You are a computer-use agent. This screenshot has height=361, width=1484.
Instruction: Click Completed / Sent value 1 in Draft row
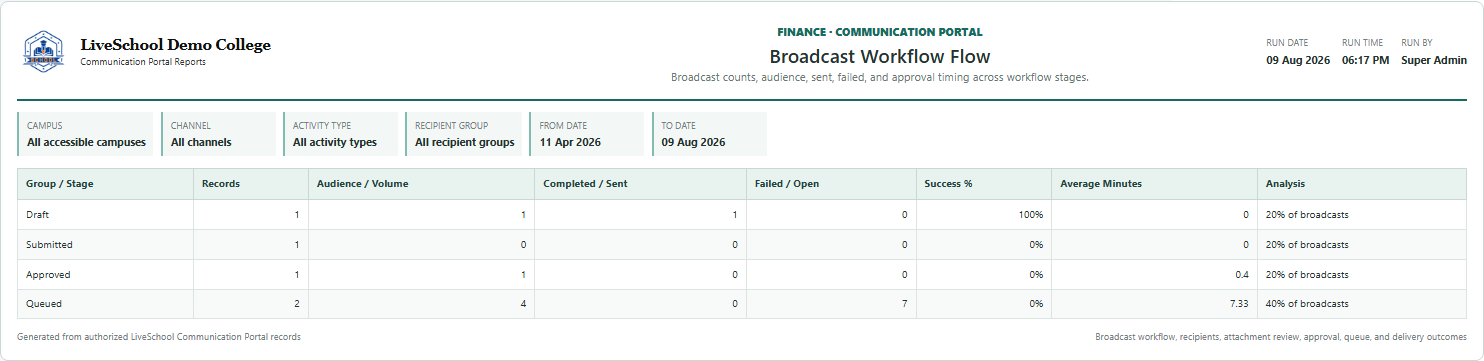coord(734,214)
